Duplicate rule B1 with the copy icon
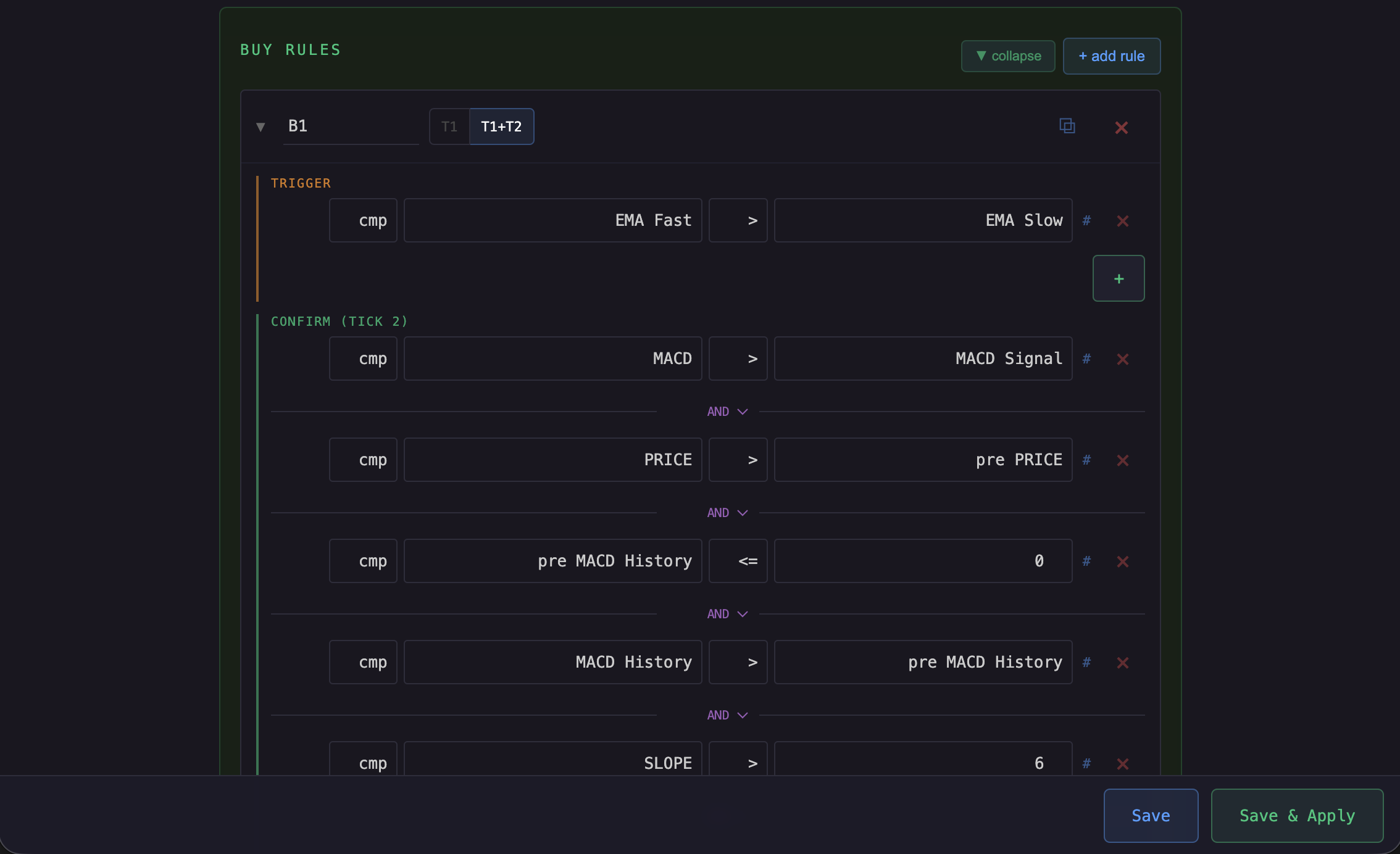Viewport: 1400px width, 854px height. (1067, 126)
